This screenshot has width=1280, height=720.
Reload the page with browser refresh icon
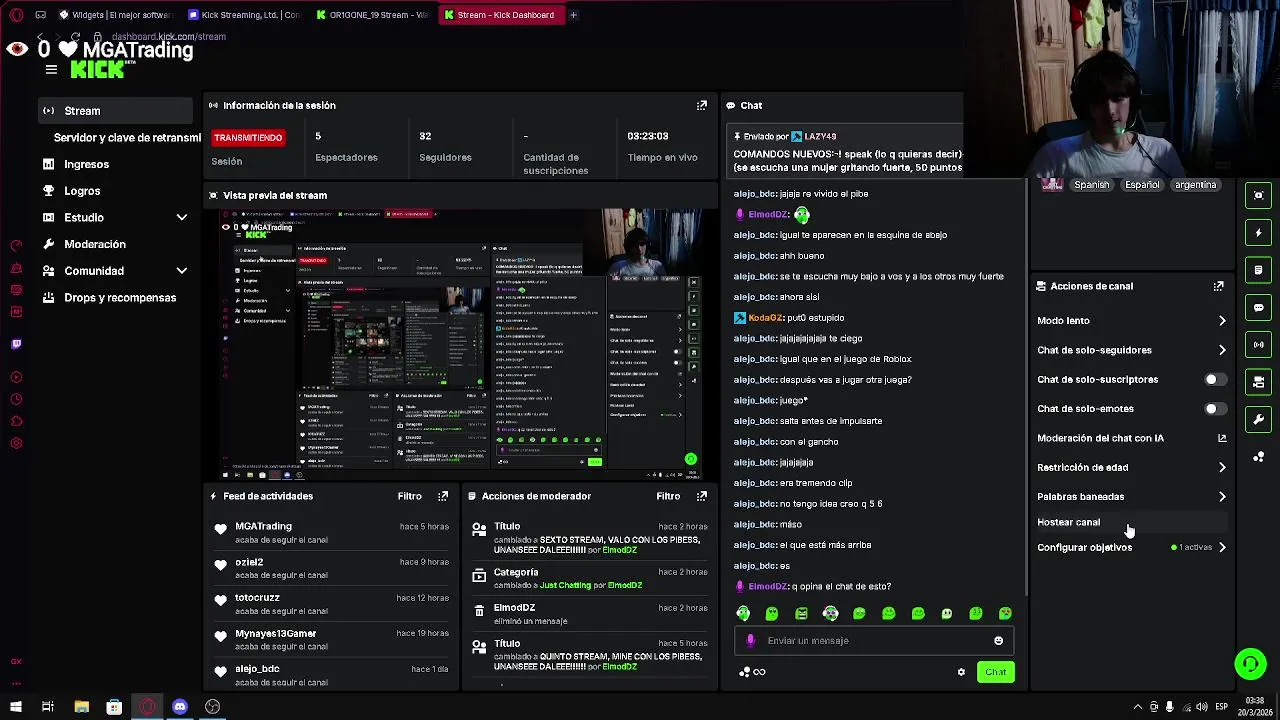(x=75, y=37)
